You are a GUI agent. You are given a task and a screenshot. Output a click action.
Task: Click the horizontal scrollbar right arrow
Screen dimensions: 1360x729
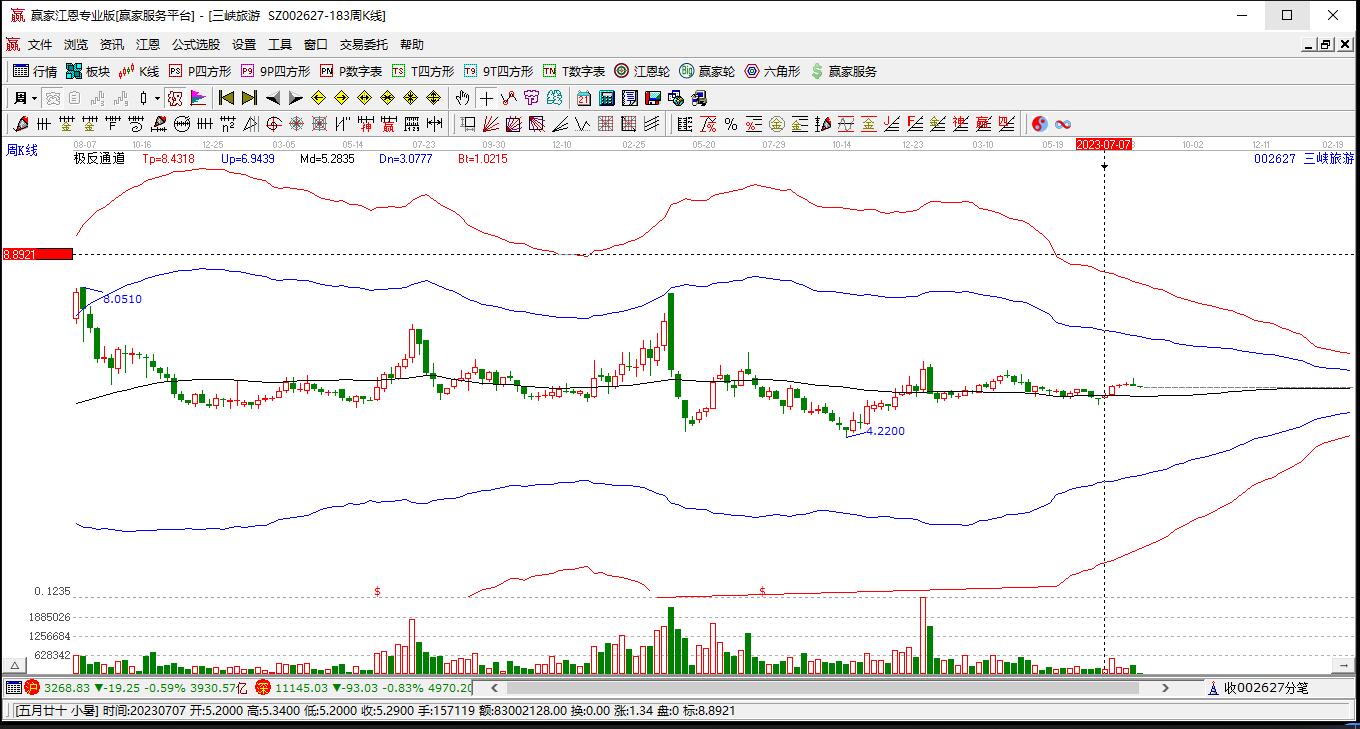coord(1165,688)
